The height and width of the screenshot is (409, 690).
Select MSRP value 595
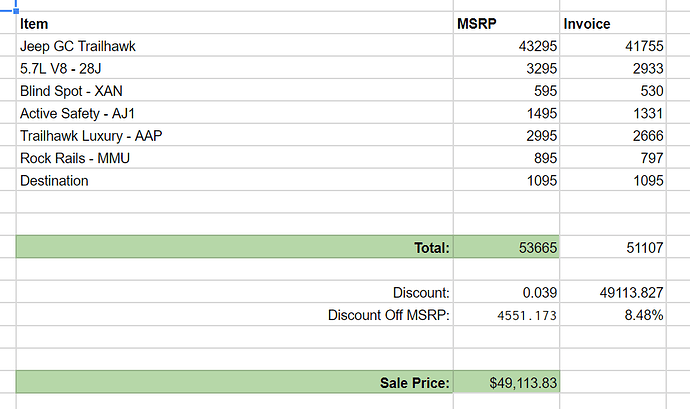pyautogui.click(x=506, y=90)
